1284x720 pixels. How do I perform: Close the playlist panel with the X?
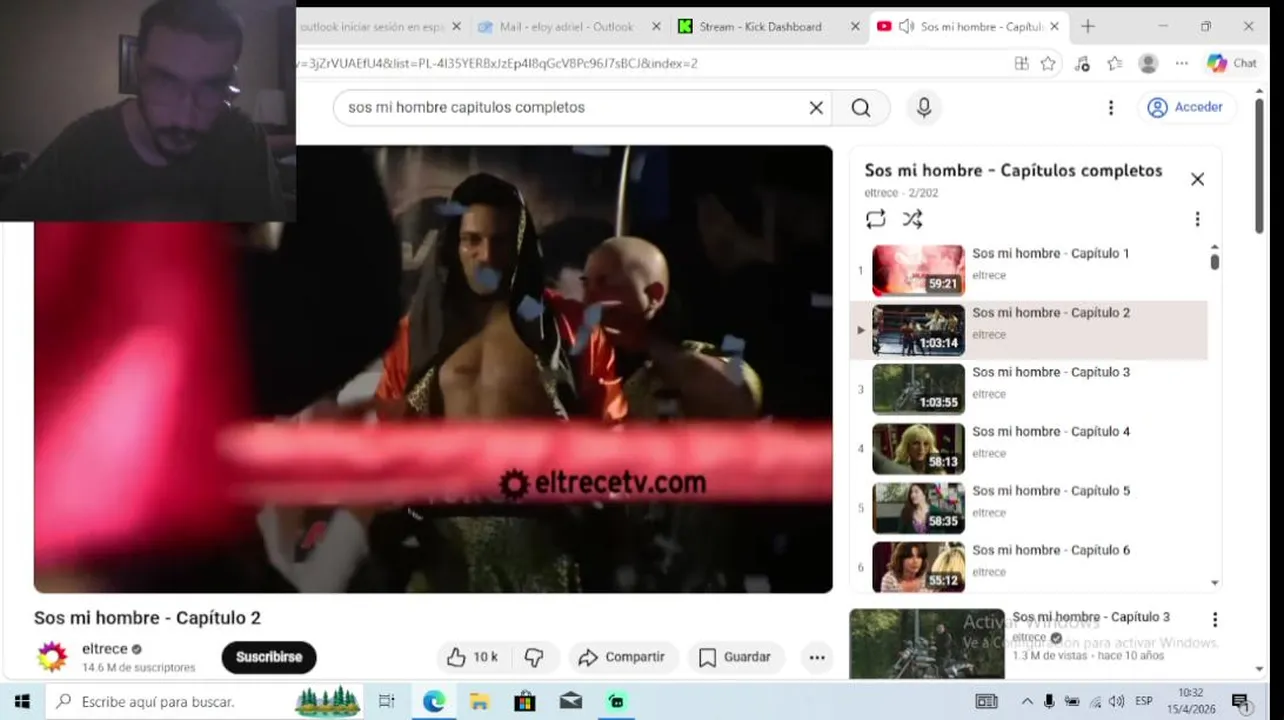pos(1197,179)
